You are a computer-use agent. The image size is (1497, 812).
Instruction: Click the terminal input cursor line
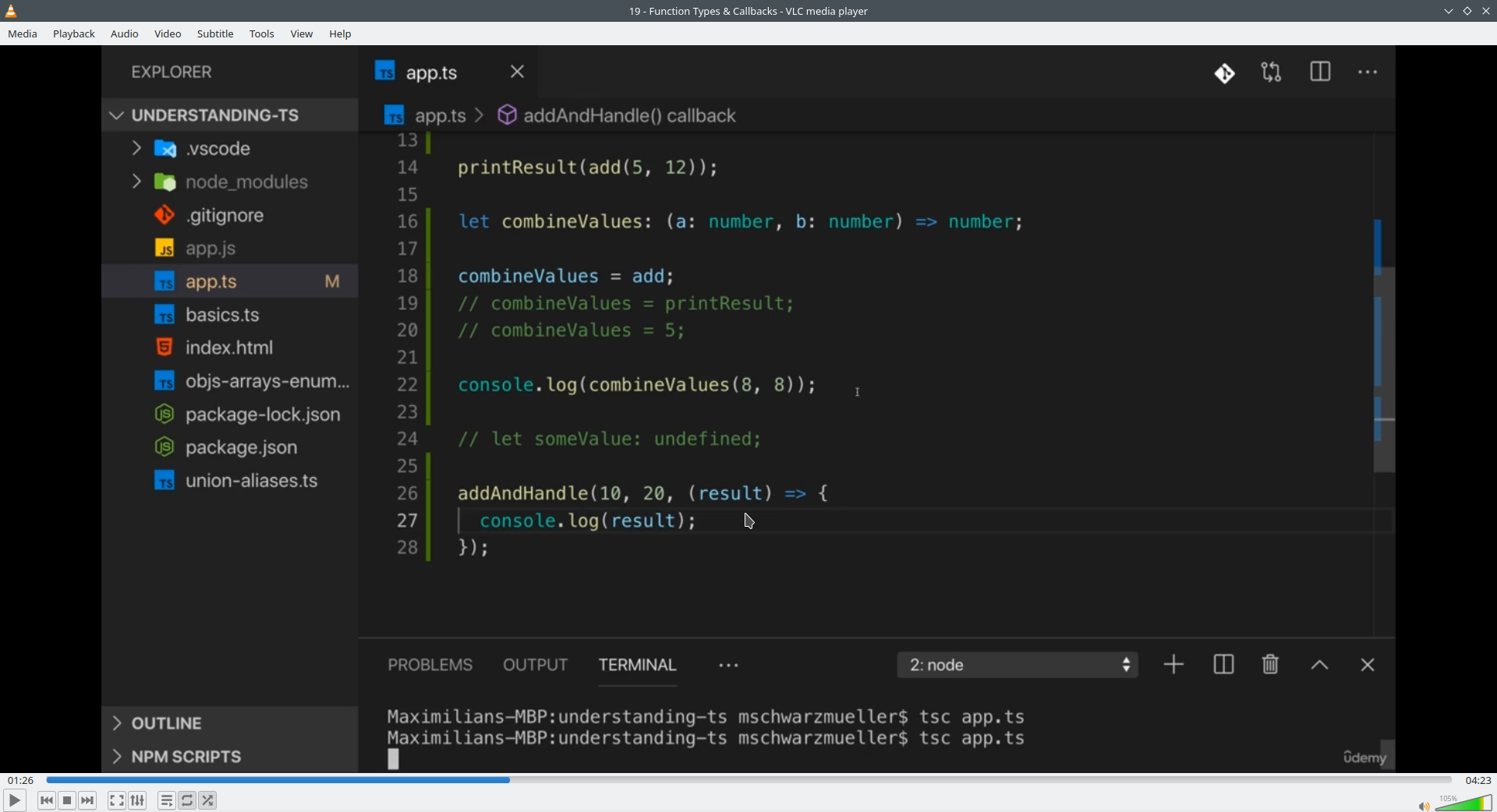[394, 759]
